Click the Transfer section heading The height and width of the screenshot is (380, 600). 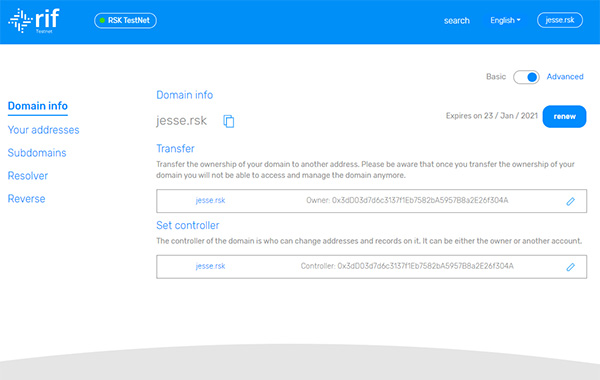[175, 148]
